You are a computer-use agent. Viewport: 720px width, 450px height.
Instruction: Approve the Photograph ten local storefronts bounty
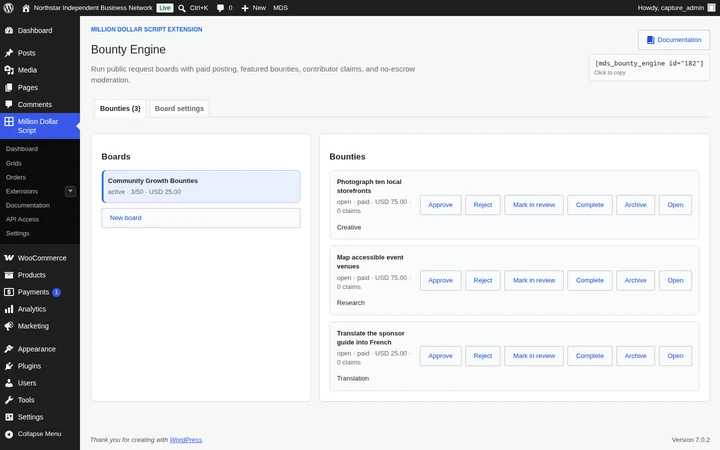(440, 205)
